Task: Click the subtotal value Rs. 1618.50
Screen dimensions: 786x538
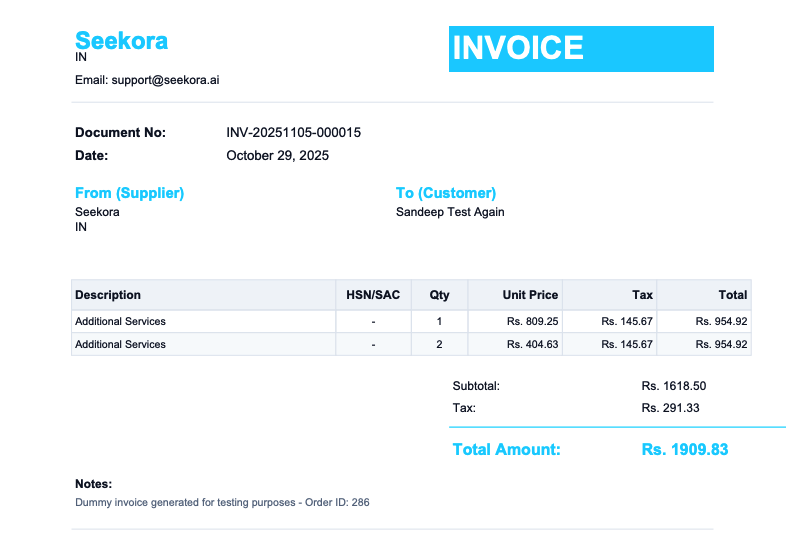Action: [x=674, y=386]
